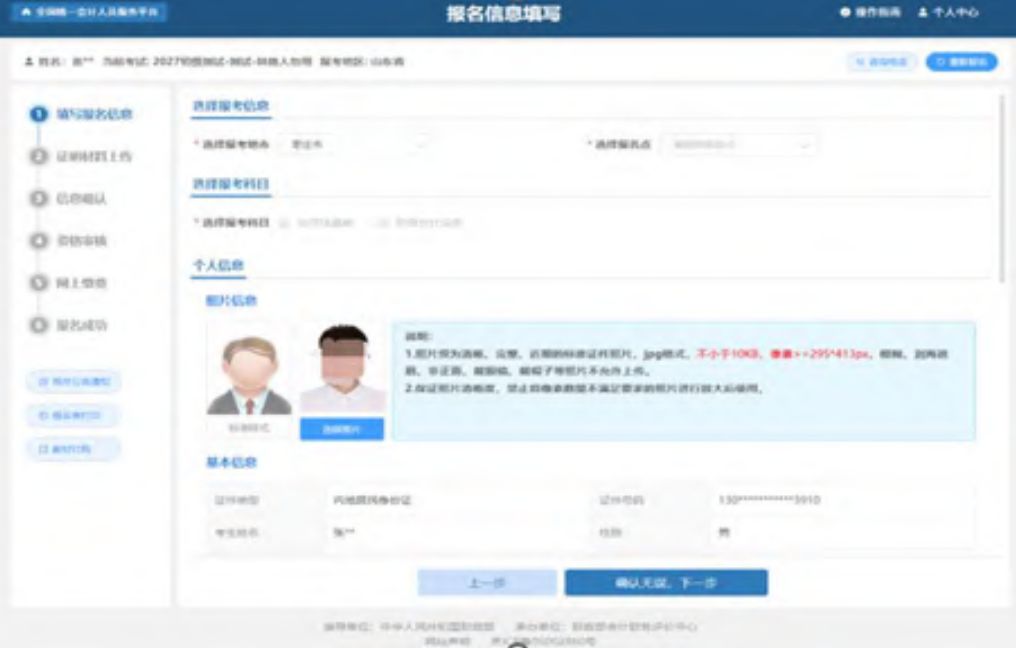Expand the 选择报名点 registration point dropdown

pos(739,145)
